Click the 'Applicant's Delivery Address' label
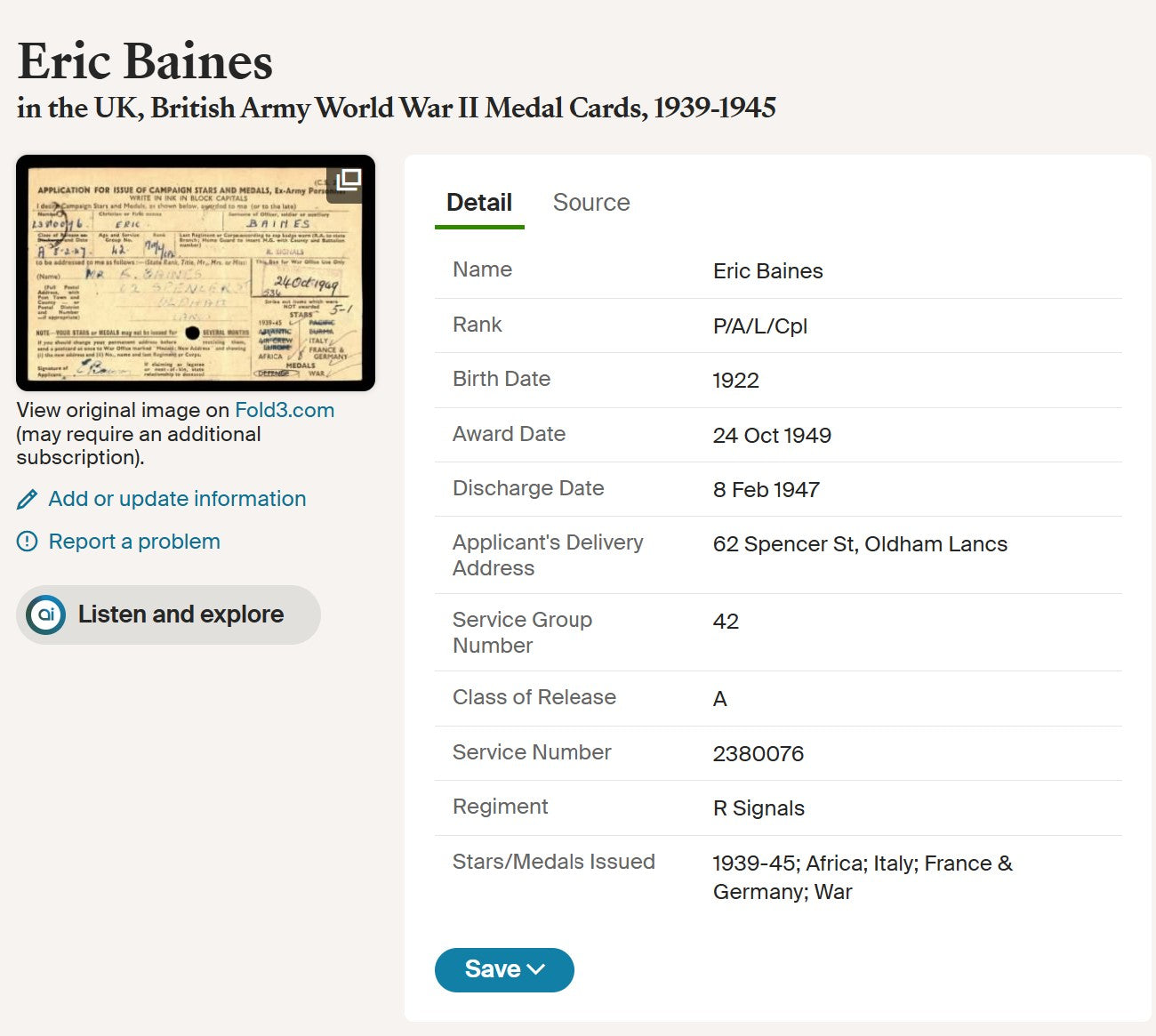 [548, 555]
